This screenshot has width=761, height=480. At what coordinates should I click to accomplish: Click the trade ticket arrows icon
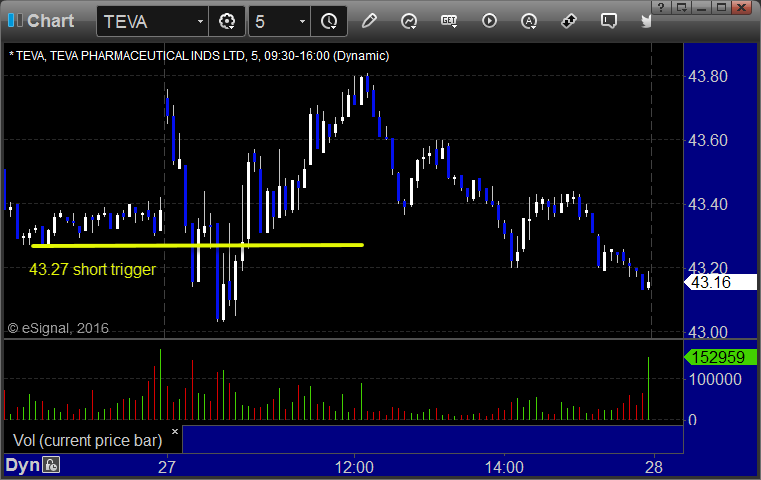point(568,21)
